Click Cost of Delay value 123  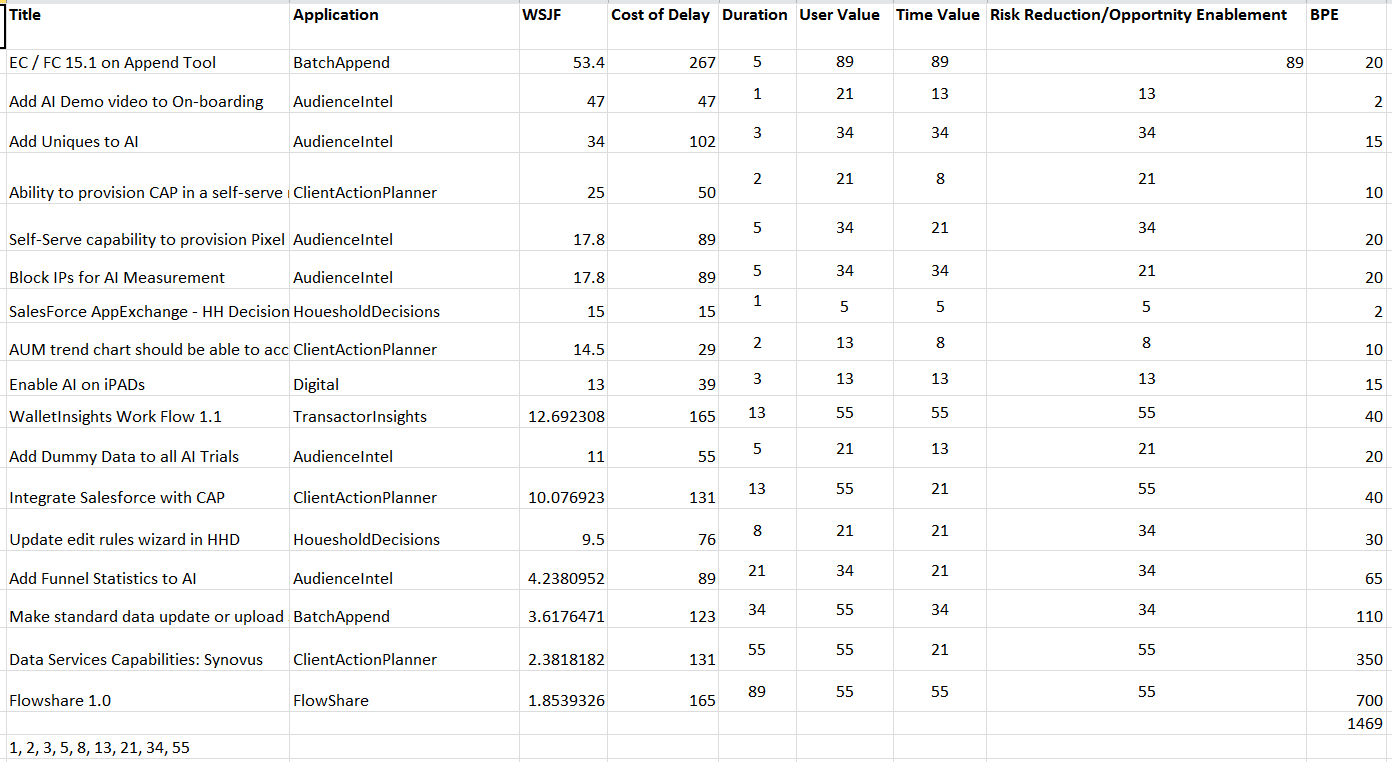664,610
